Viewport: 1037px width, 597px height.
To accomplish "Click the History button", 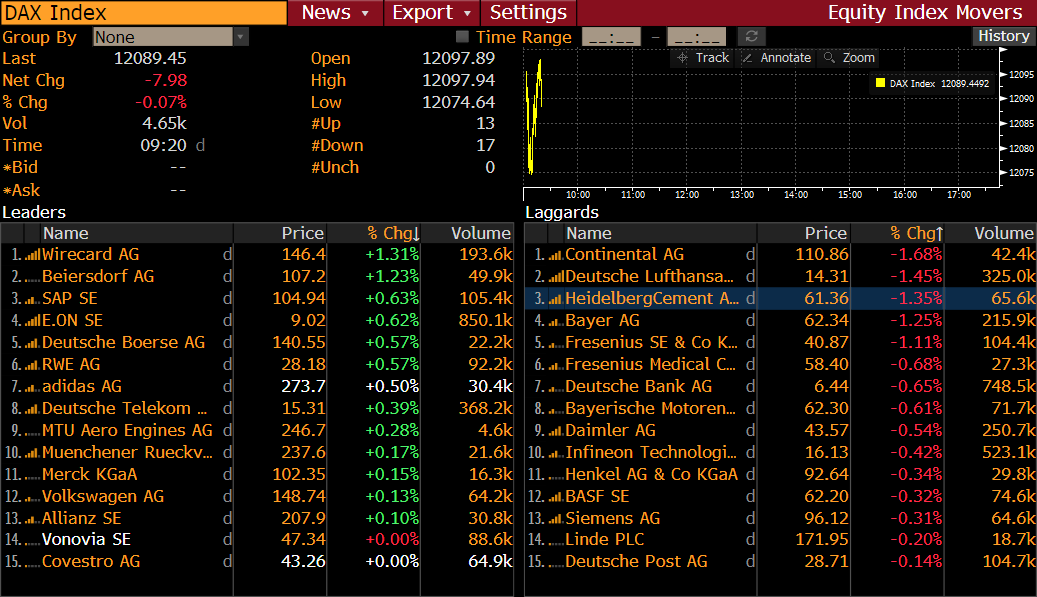I will click(x=1003, y=36).
